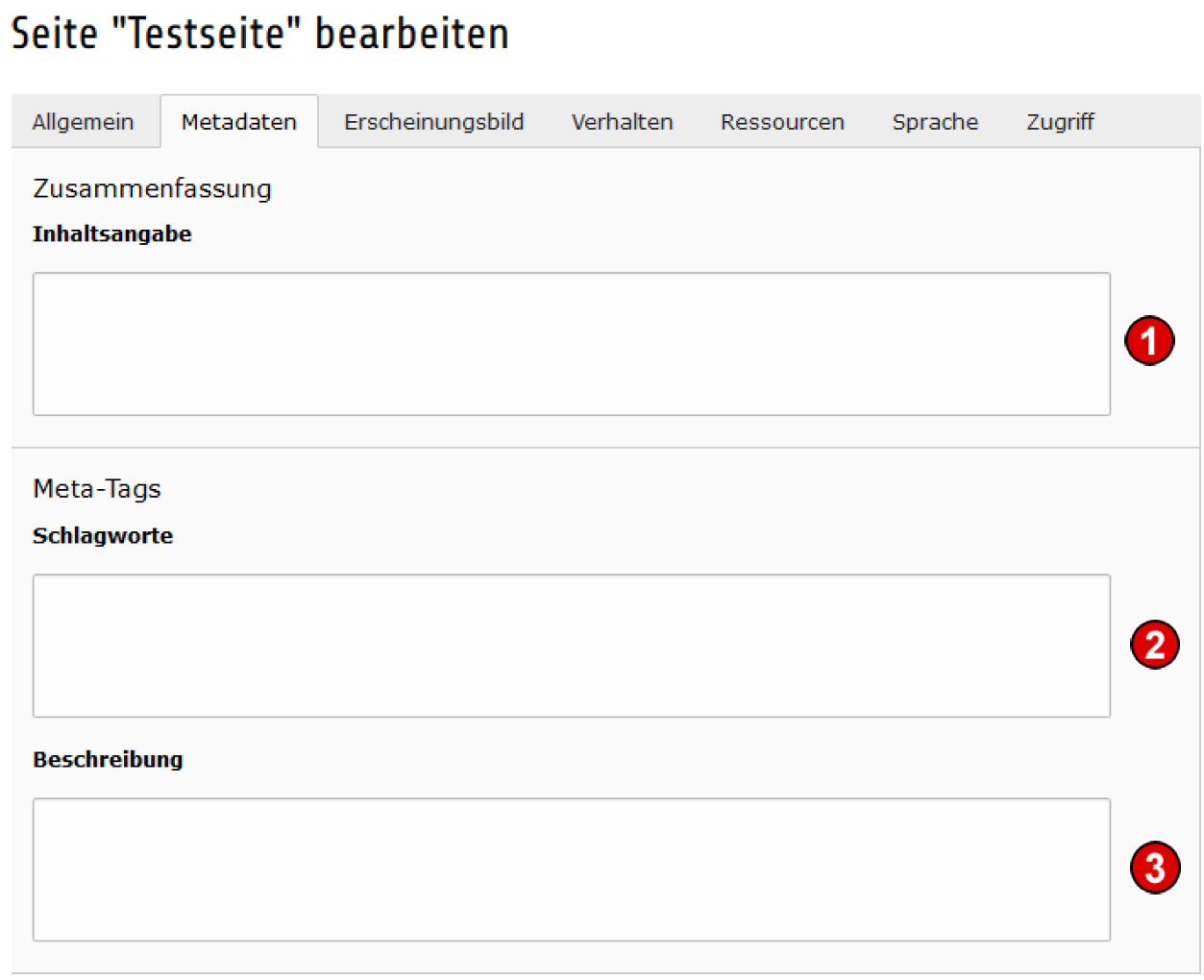This screenshot has height=980, width=1204.
Task: Go to the Verhalten tab
Action: [x=623, y=122]
